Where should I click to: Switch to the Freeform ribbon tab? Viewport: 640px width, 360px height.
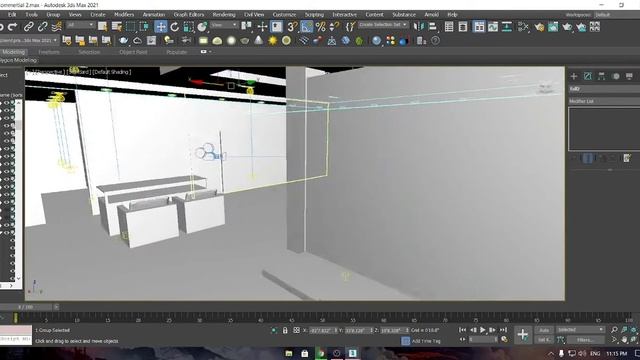pyautogui.click(x=49, y=52)
